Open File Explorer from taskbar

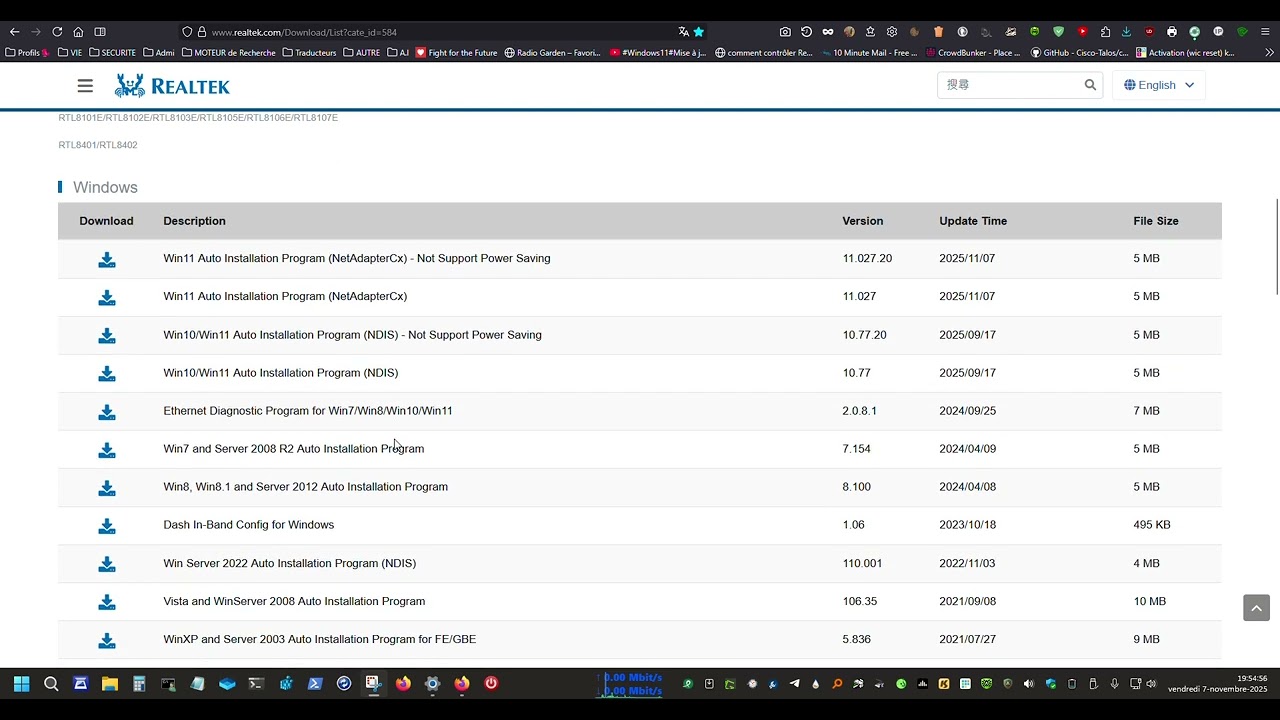(x=110, y=684)
